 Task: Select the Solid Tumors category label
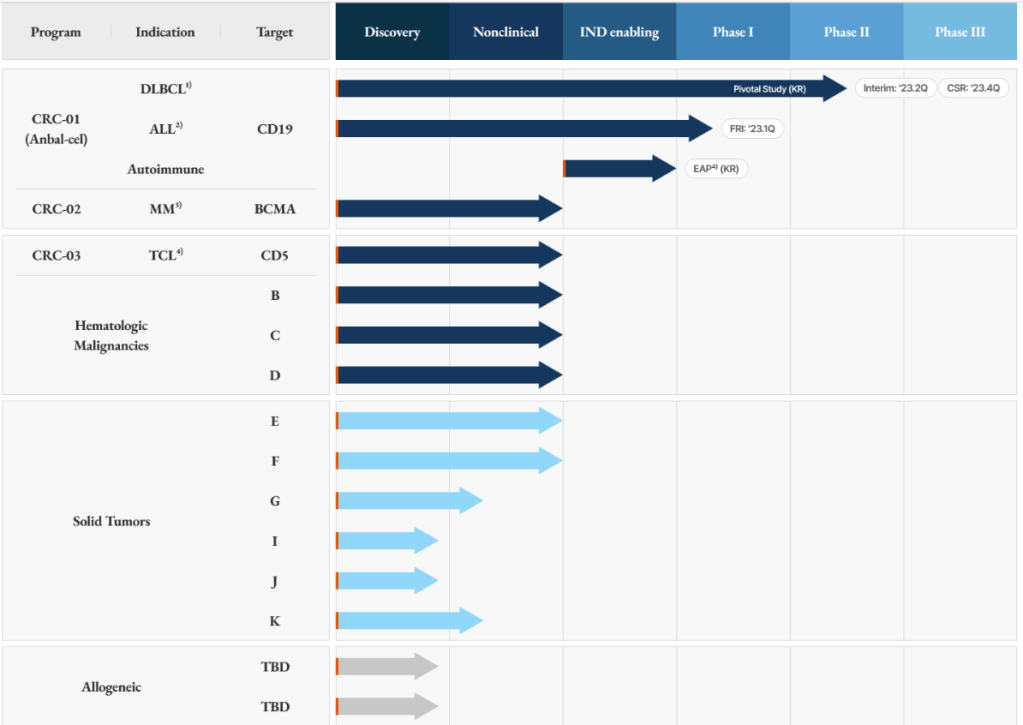pyautogui.click(x=111, y=521)
